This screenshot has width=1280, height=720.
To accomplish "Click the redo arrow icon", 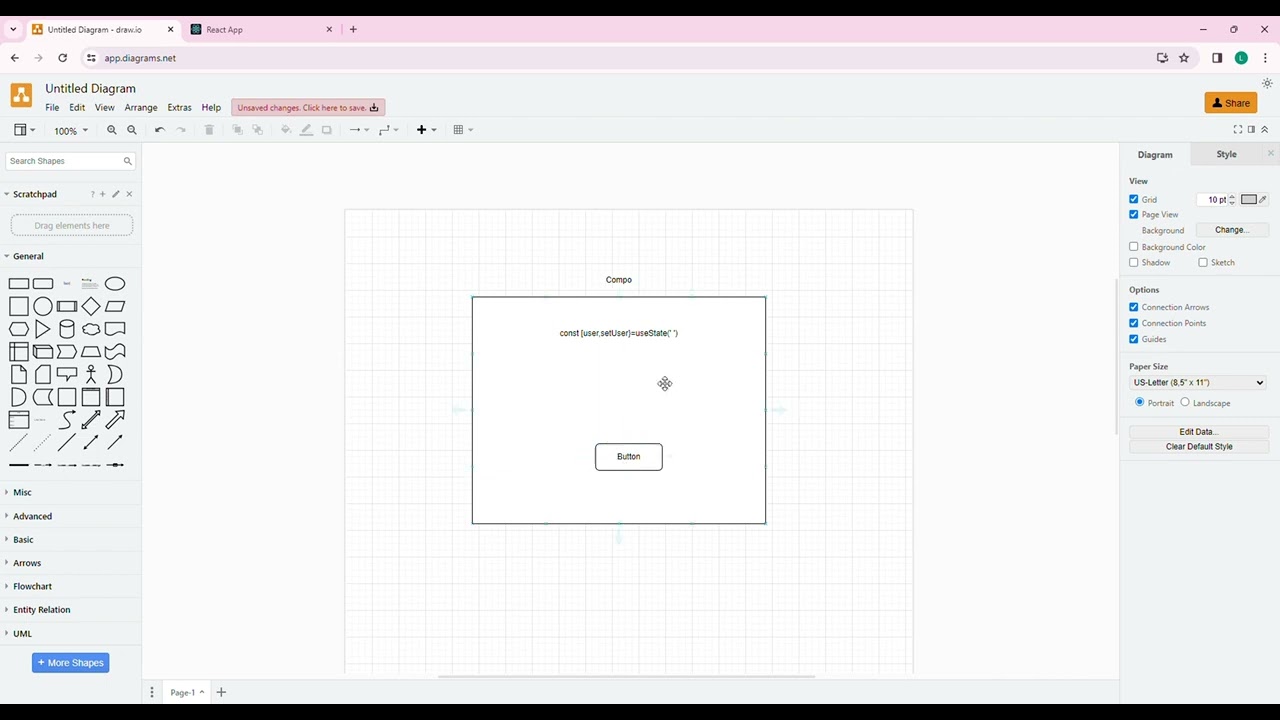I will 181,130.
